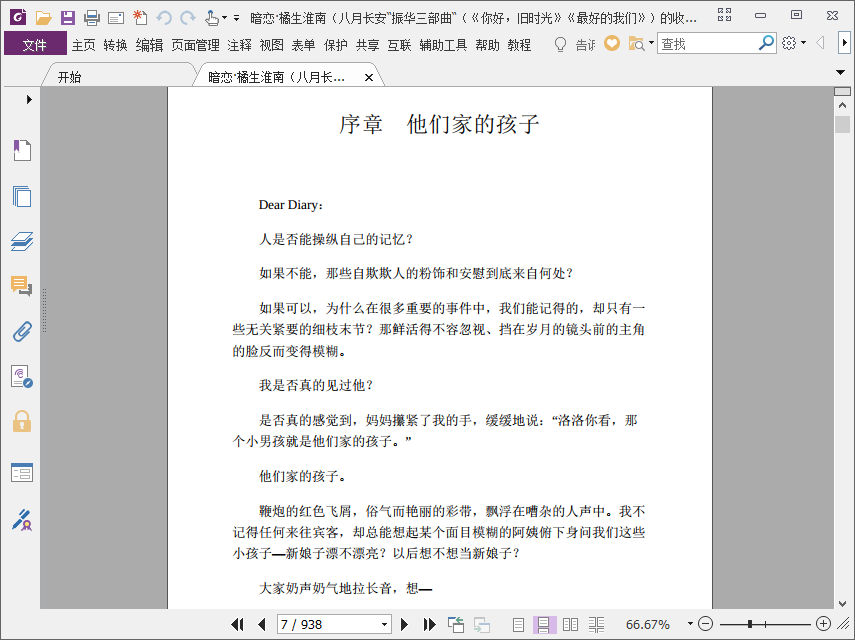Toggle continuous page view mode
The width and height of the screenshot is (855, 640).
[544, 625]
